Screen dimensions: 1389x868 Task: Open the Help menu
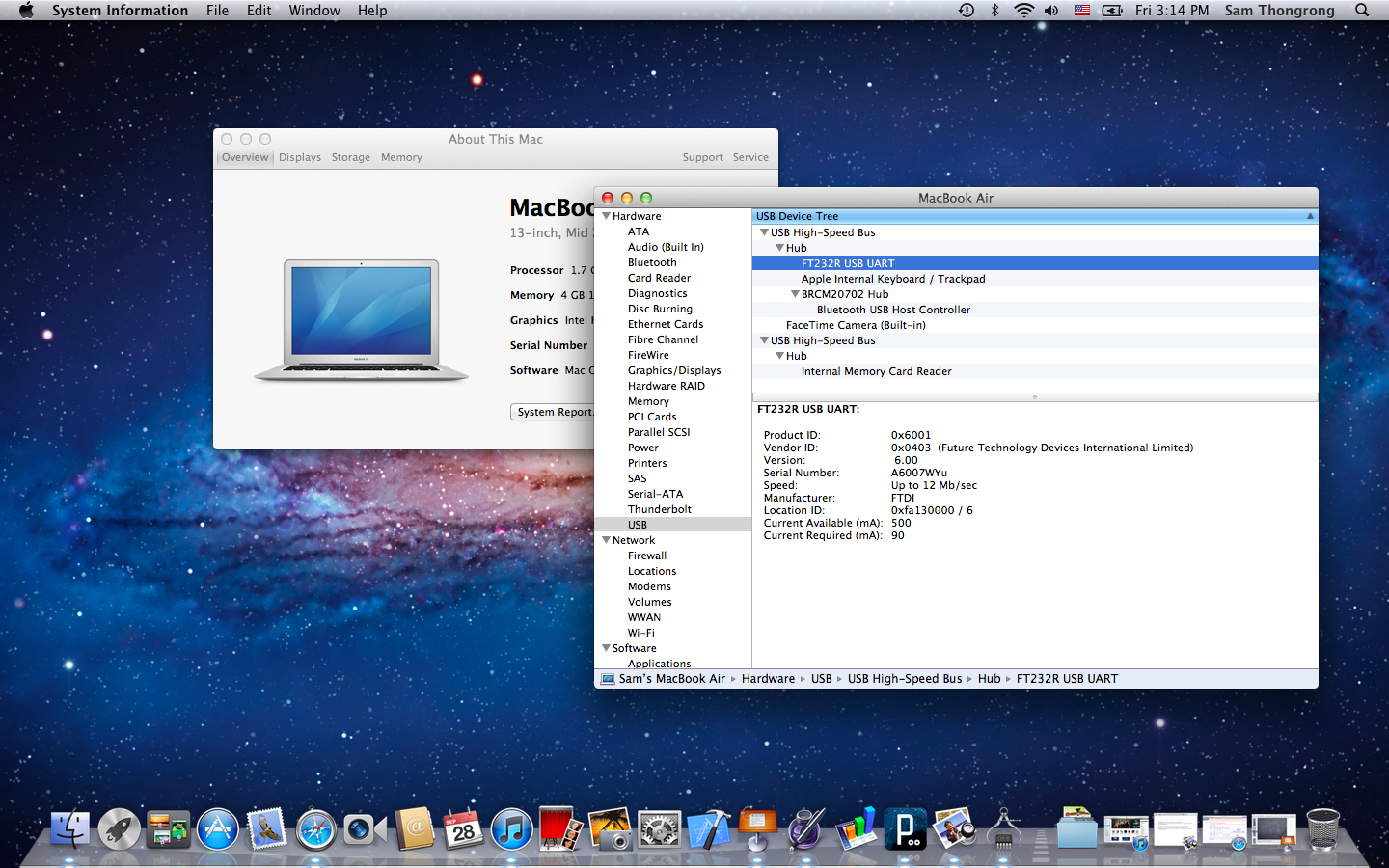[x=372, y=11]
